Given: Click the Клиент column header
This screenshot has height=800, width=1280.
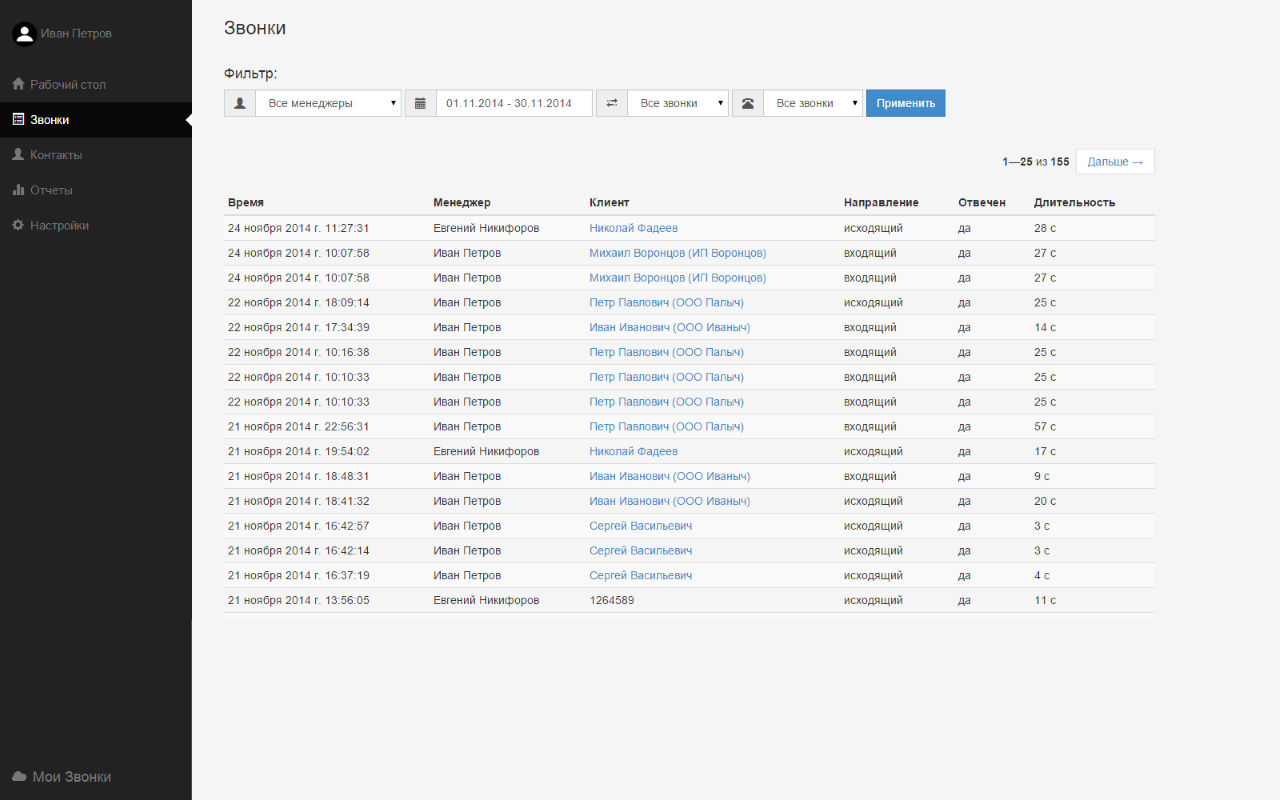Looking at the screenshot, I should click(x=609, y=202).
